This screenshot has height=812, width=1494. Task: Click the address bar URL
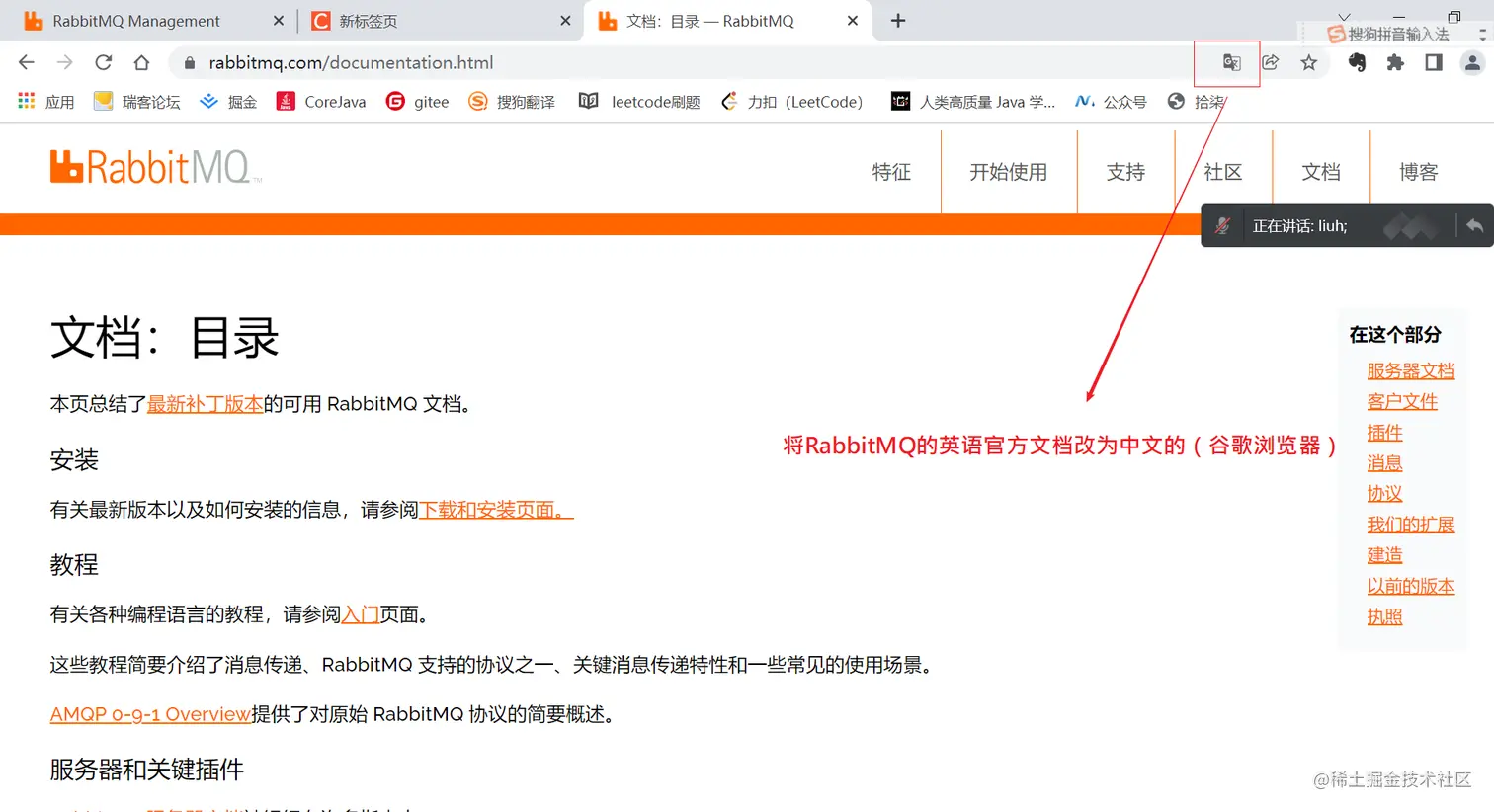click(351, 62)
